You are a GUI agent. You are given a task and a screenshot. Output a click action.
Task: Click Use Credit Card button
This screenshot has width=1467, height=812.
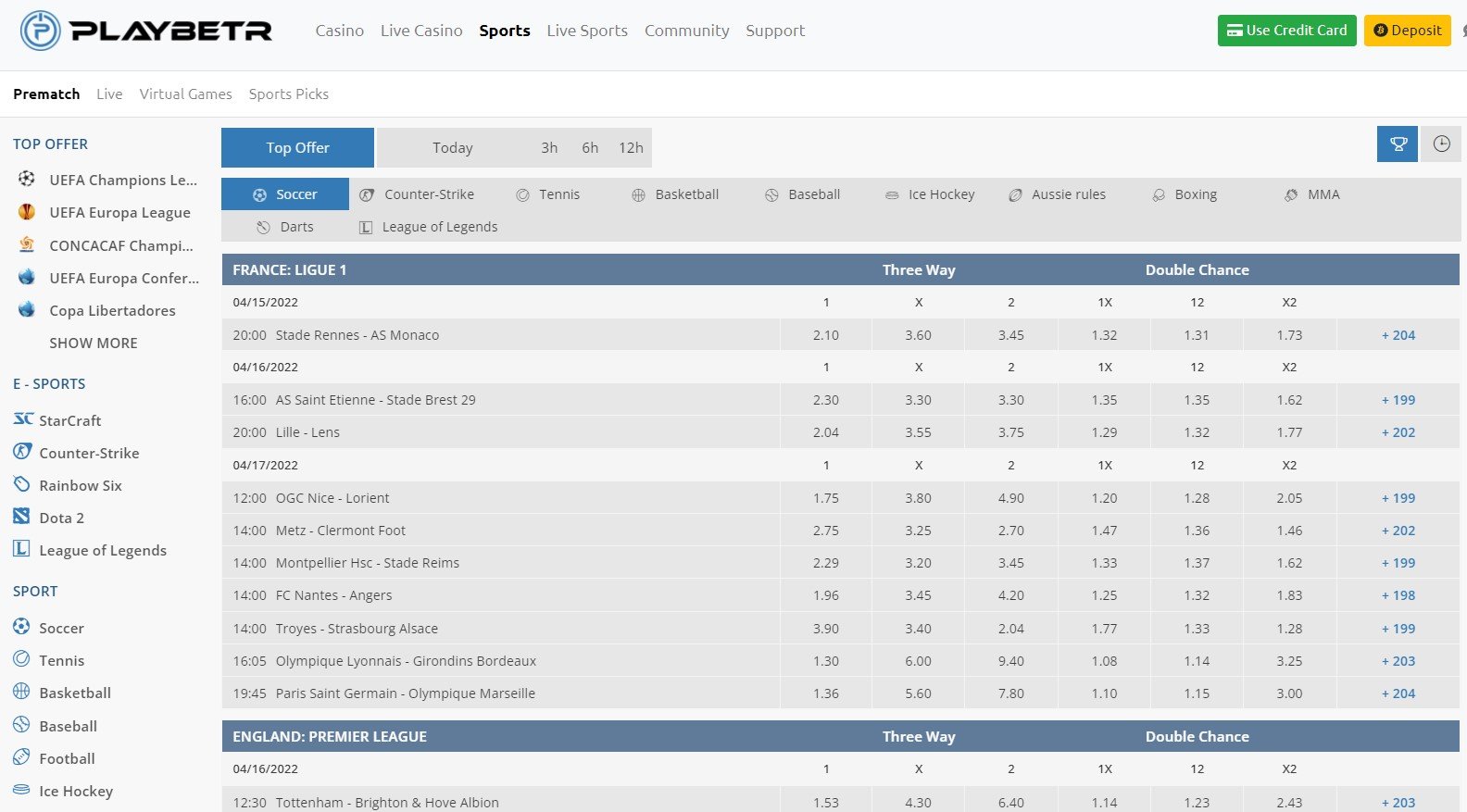(1286, 31)
